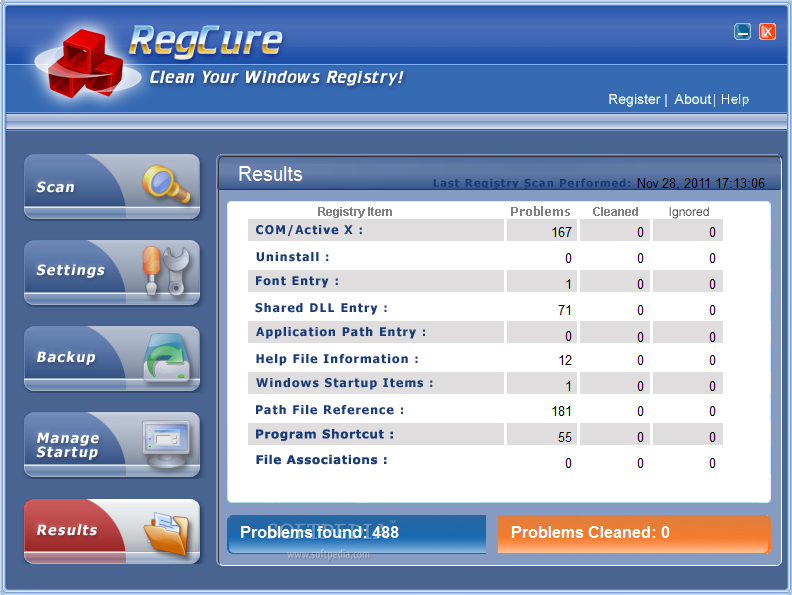Click the scan date Nov 28, 2011 17:13:06
792x595 pixels.
[701, 183]
